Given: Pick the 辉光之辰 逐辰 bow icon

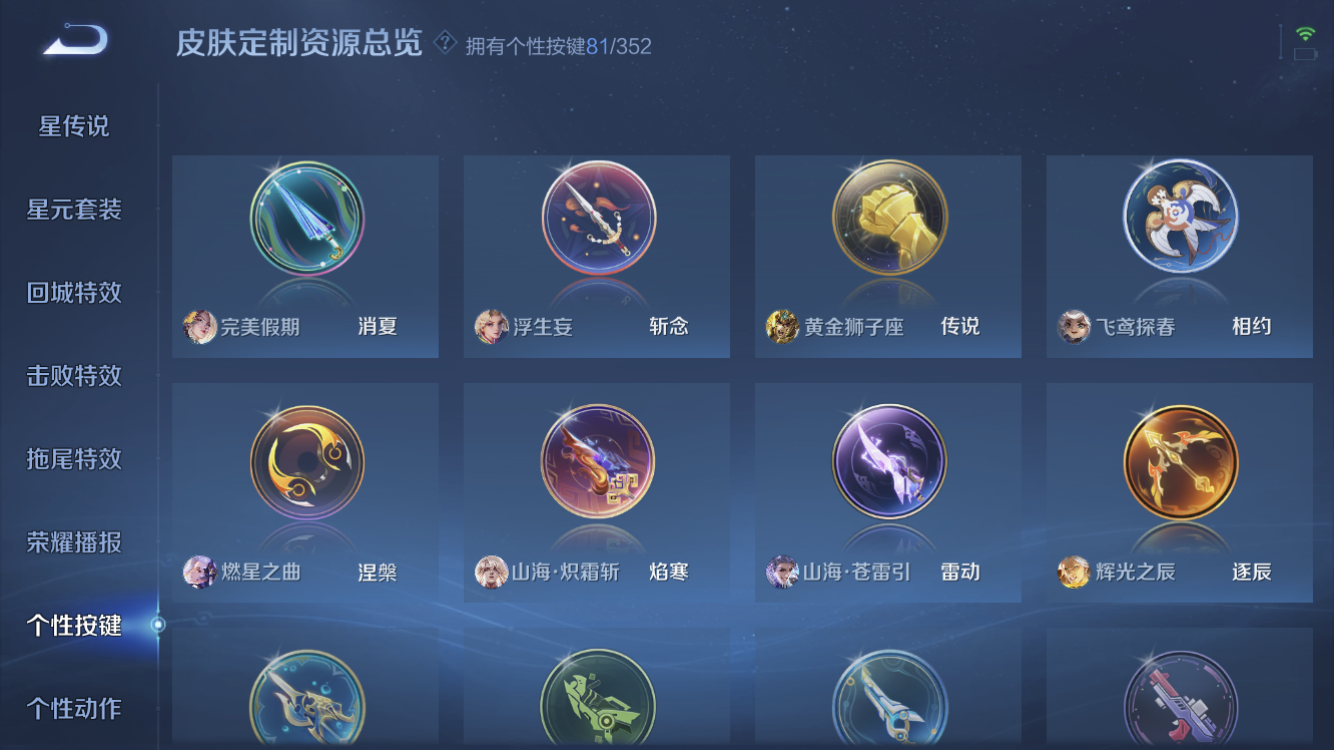Looking at the screenshot, I should (1181, 462).
